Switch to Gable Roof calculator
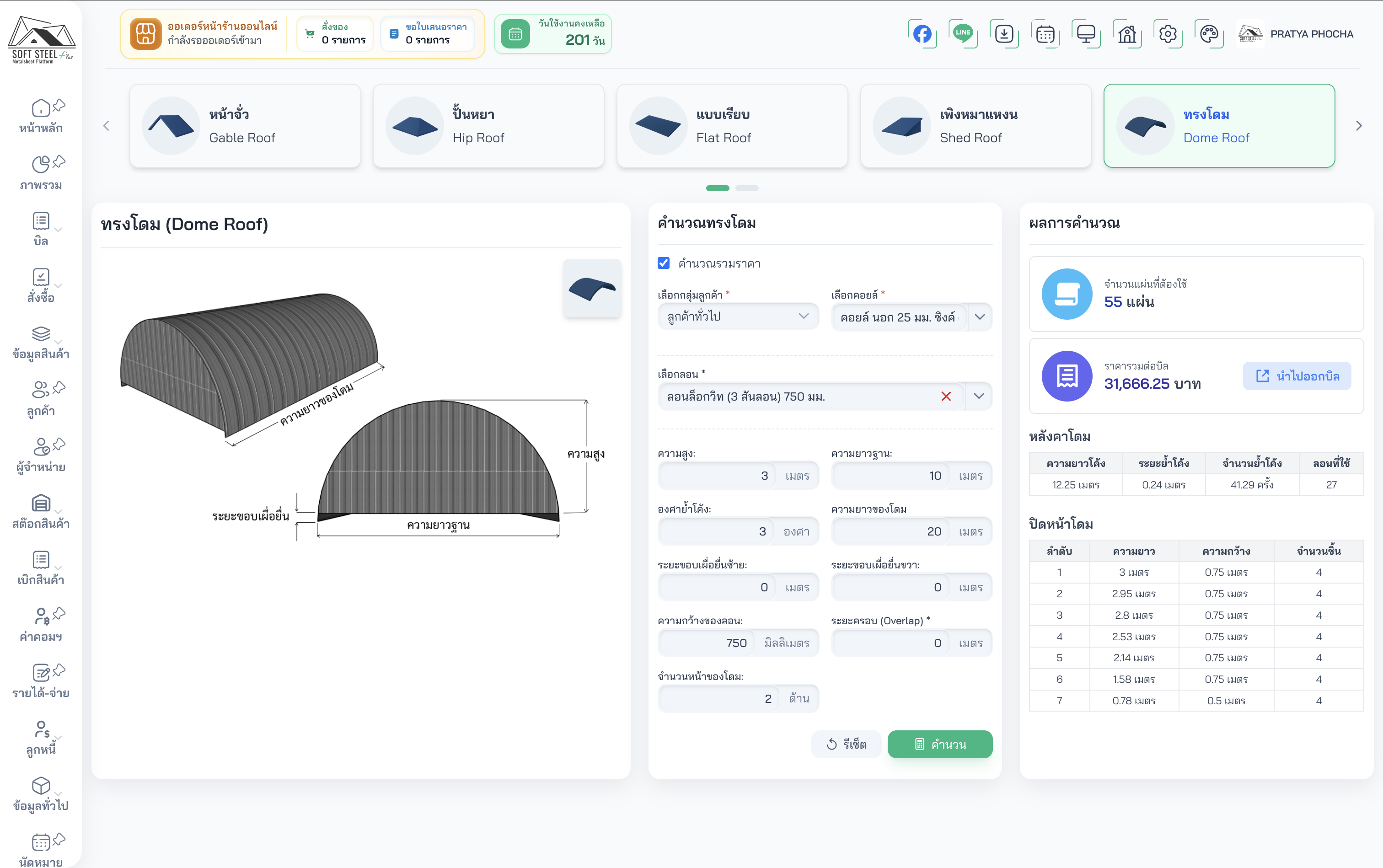The width and height of the screenshot is (1383, 868). [x=245, y=126]
